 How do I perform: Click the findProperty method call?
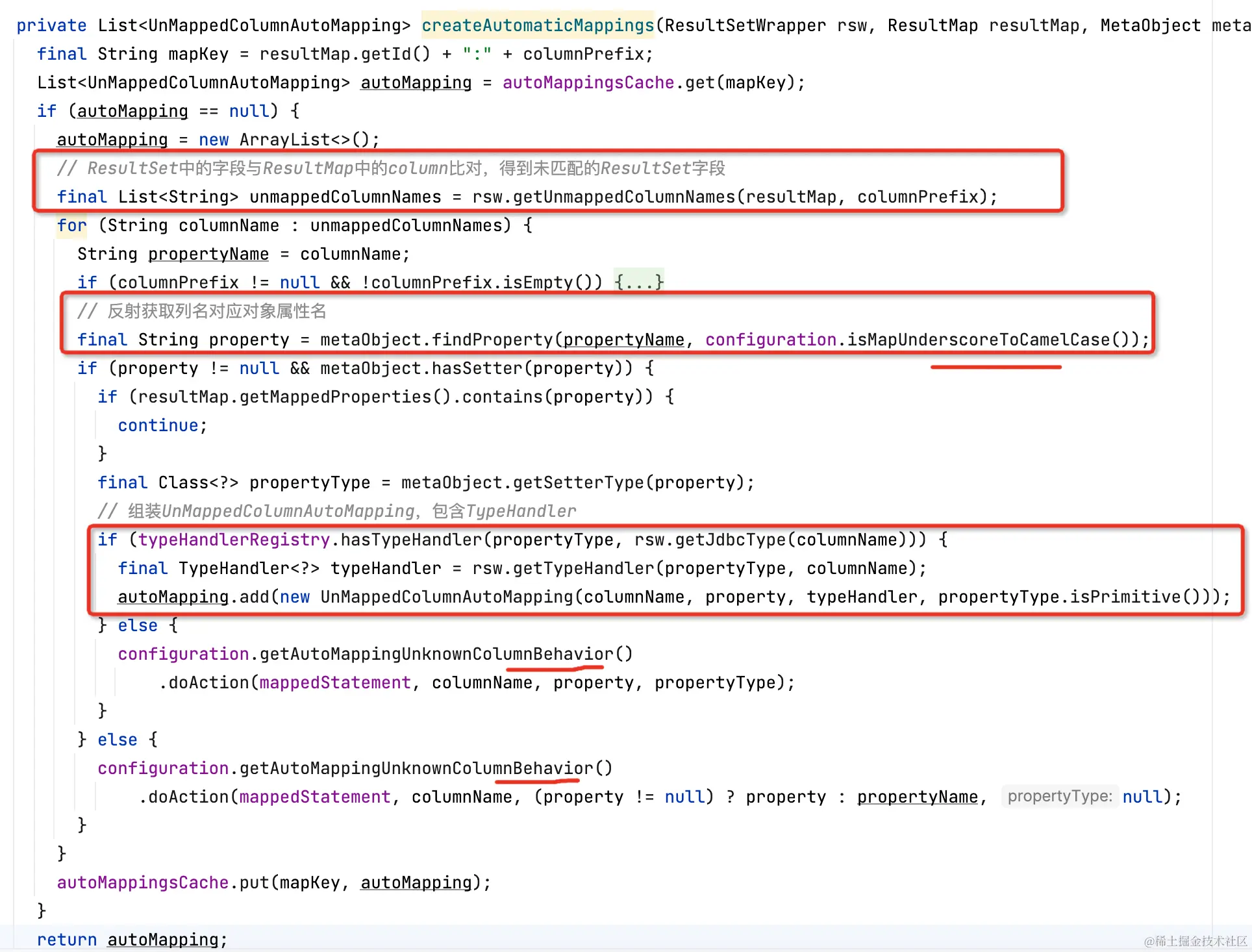coord(492,340)
